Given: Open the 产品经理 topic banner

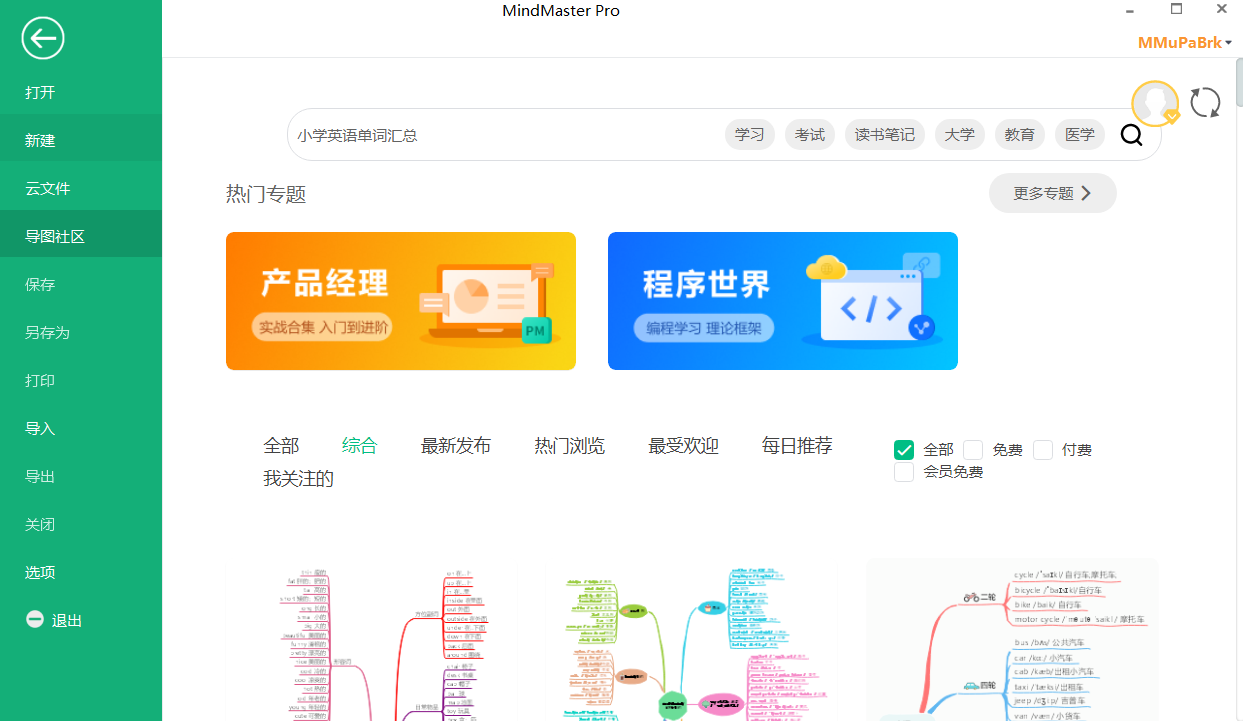Looking at the screenshot, I should (x=401, y=301).
